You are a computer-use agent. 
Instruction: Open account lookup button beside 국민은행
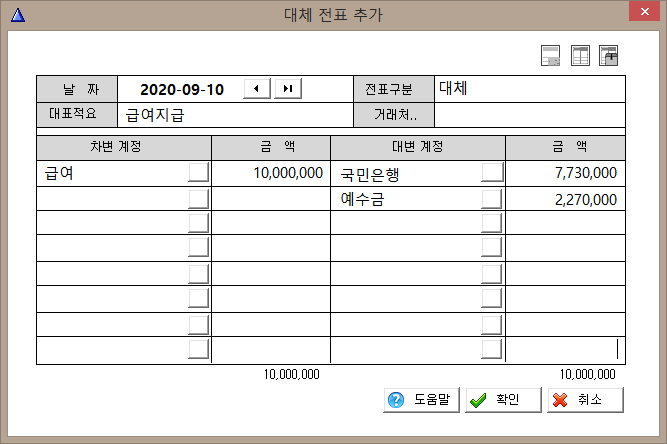point(492,172)
